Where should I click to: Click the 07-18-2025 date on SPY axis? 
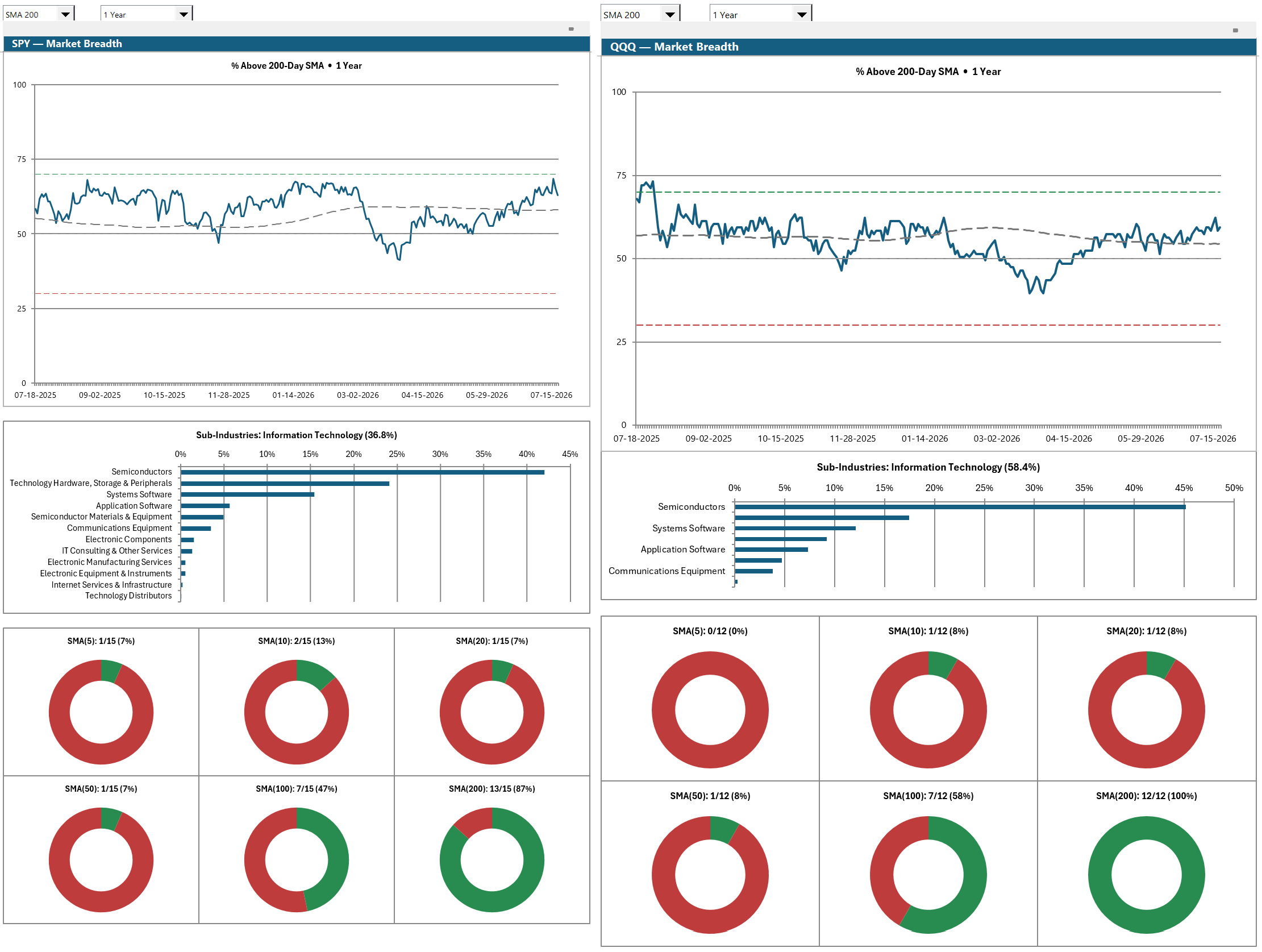(x=35, y=395)
